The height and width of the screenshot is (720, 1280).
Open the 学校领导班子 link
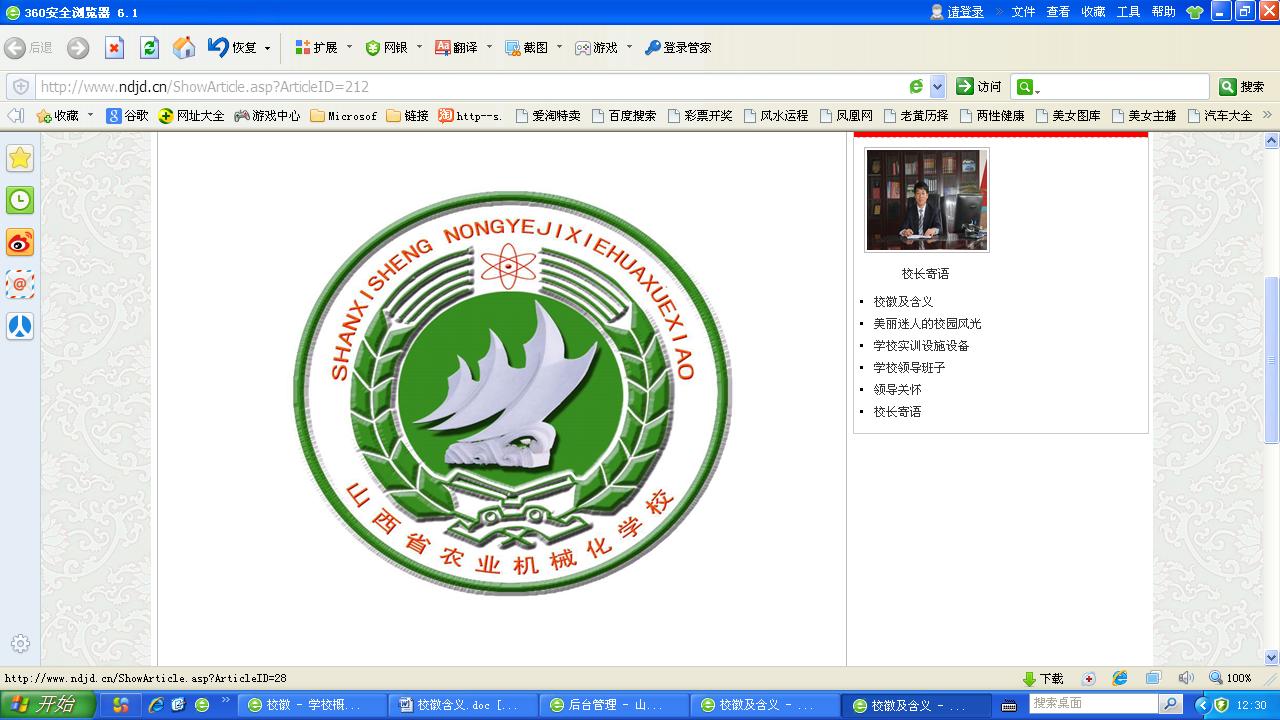[909, 367]
